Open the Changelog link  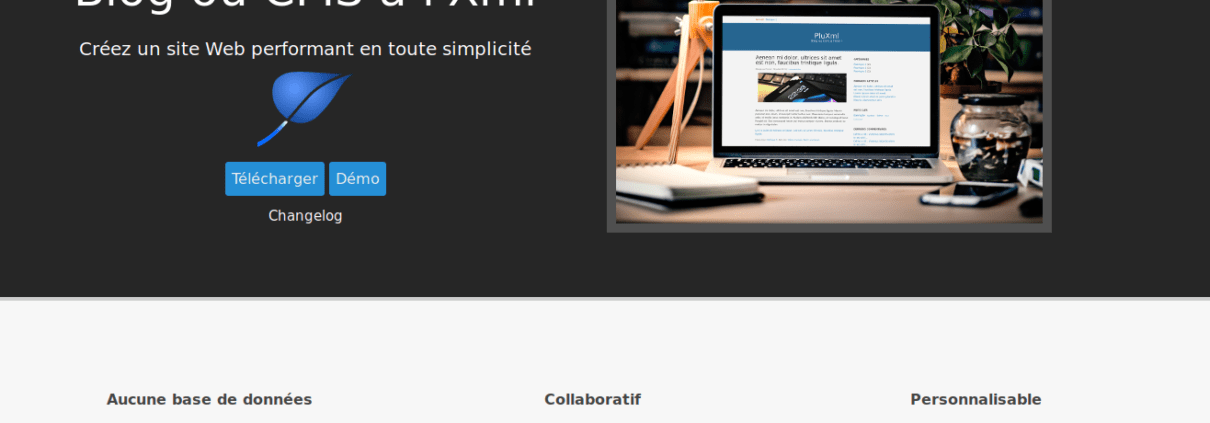pos(305,216)
